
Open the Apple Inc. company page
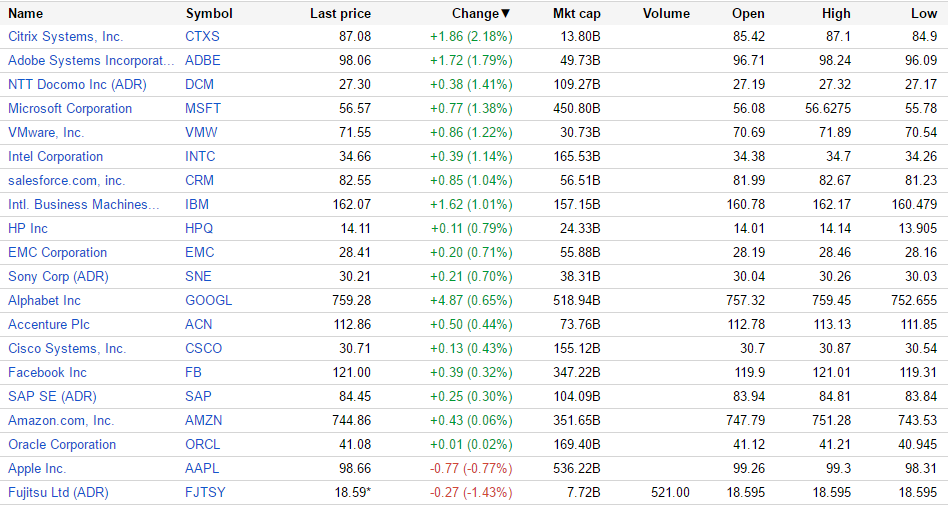coord(37,468)
